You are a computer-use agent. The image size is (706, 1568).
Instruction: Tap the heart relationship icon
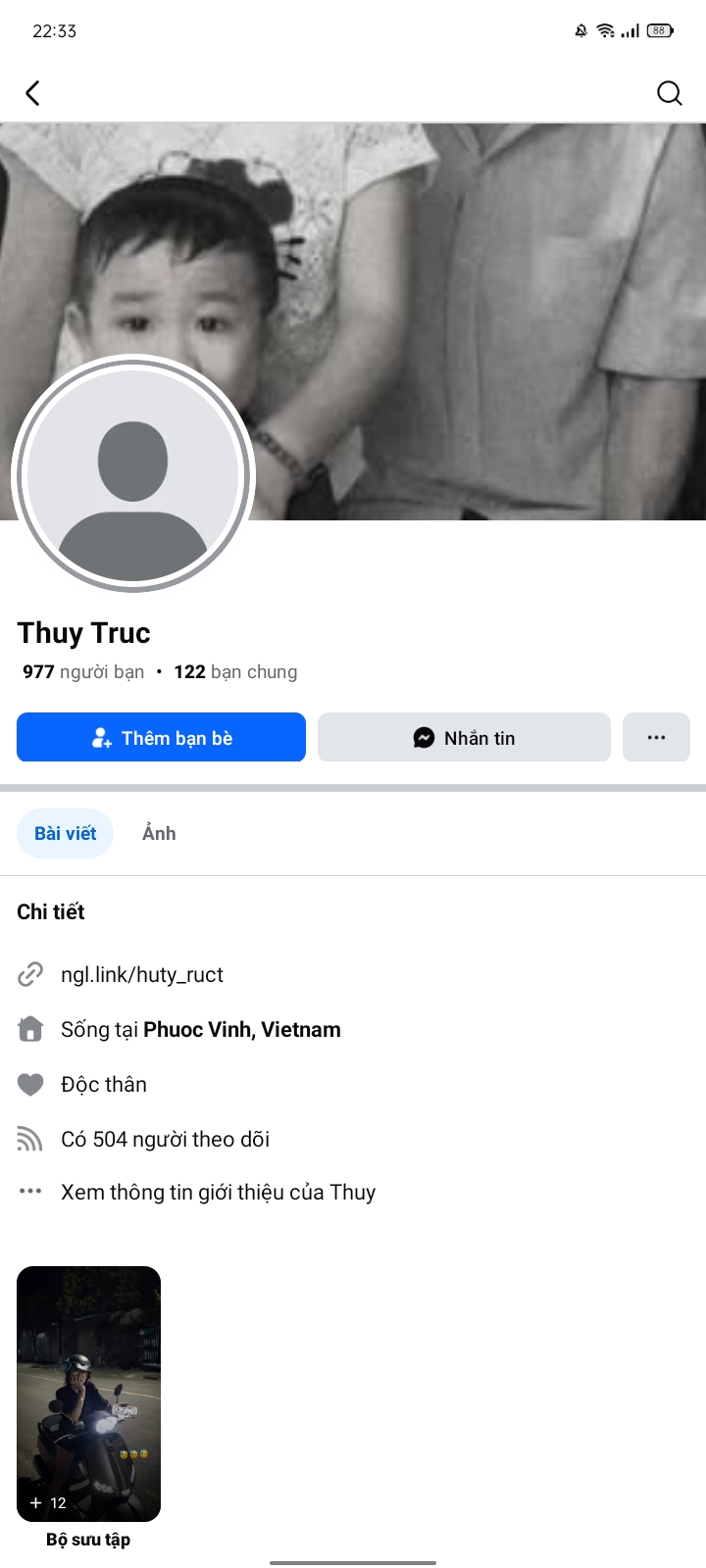pyautogui.click(x=30, y=1084)
